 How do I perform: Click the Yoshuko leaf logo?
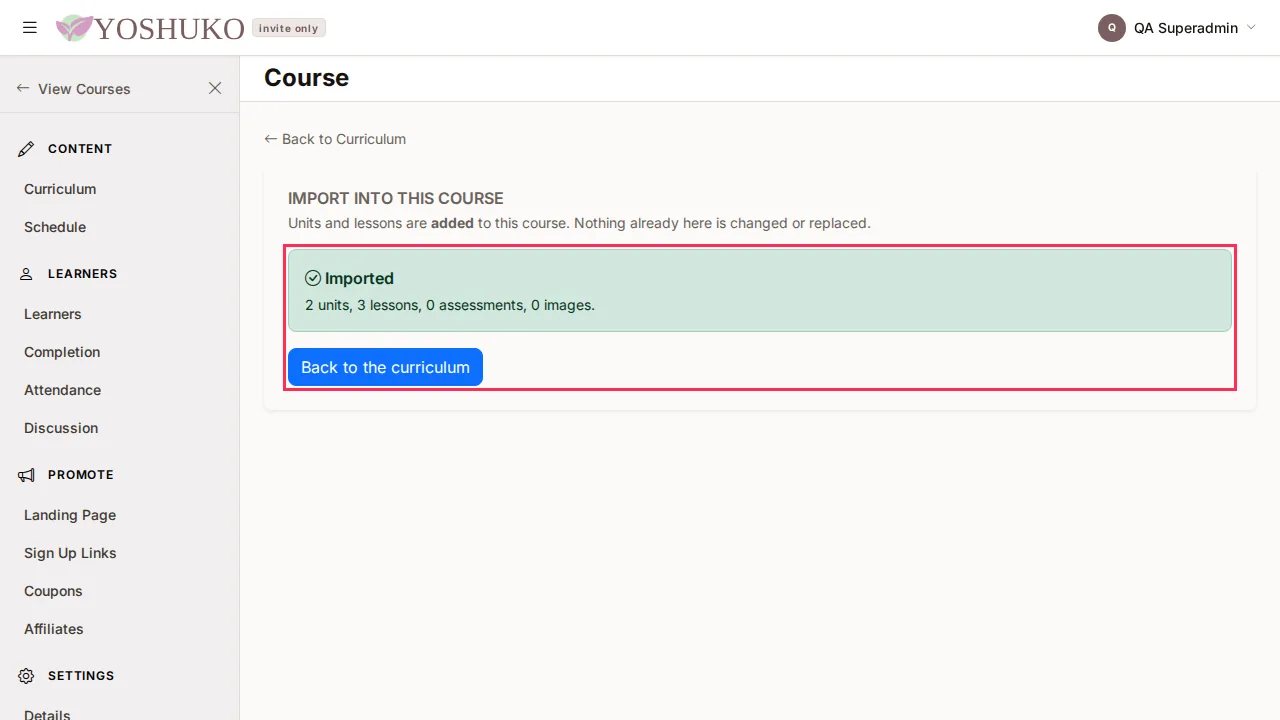tap(74, 28)
